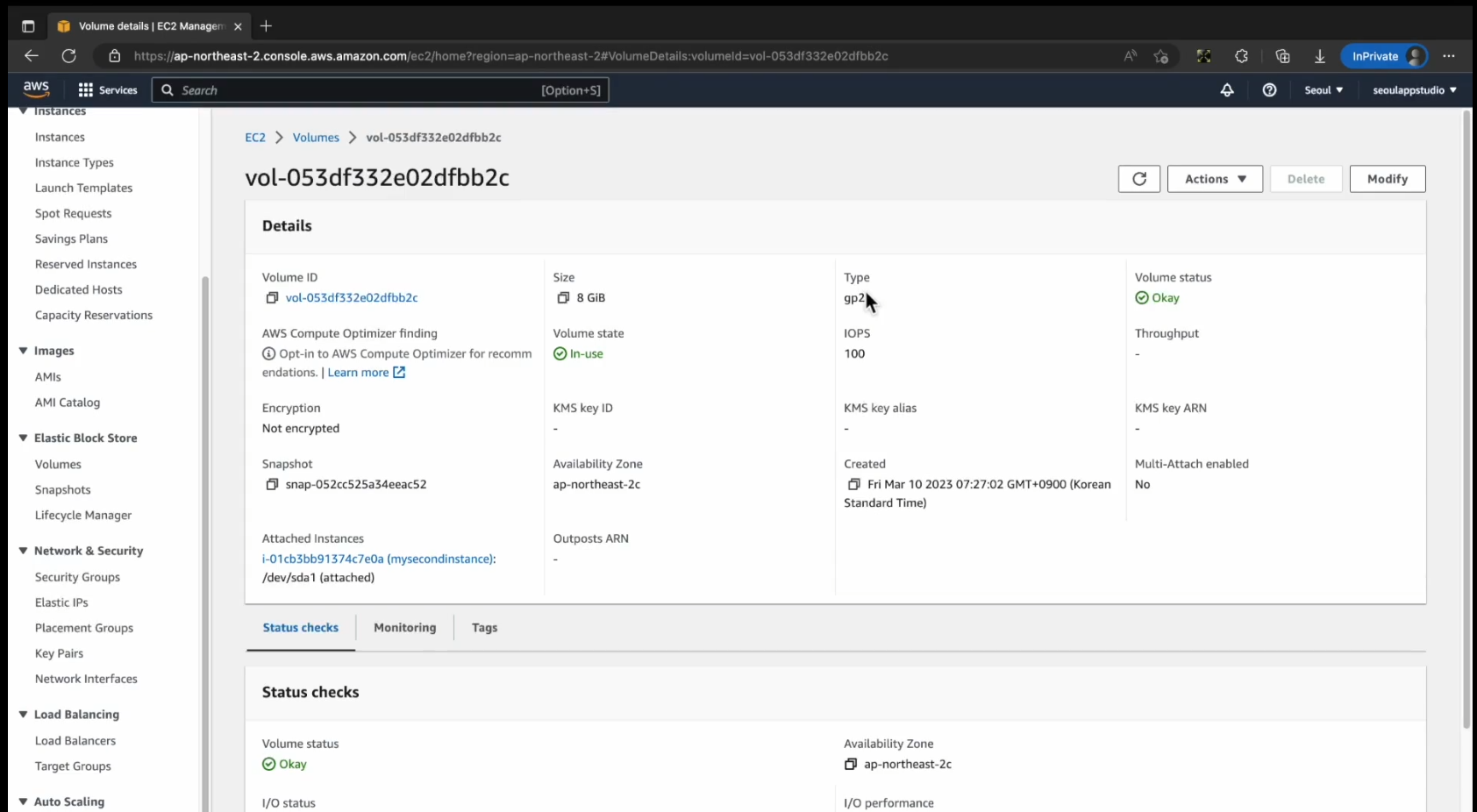
Task: Collapse the Auto Scaling section
Action: (23, 801)
